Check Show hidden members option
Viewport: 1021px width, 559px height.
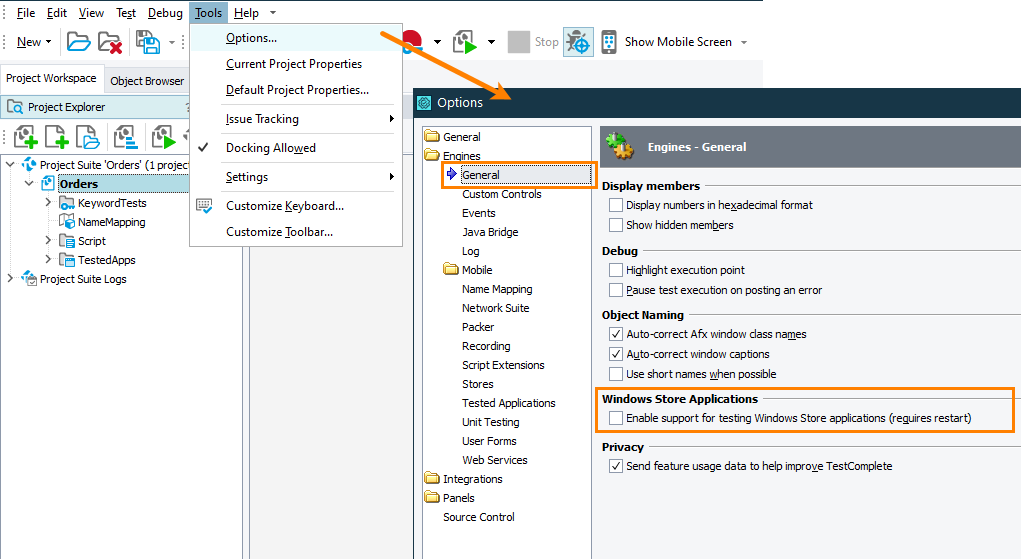pos(615,225)
